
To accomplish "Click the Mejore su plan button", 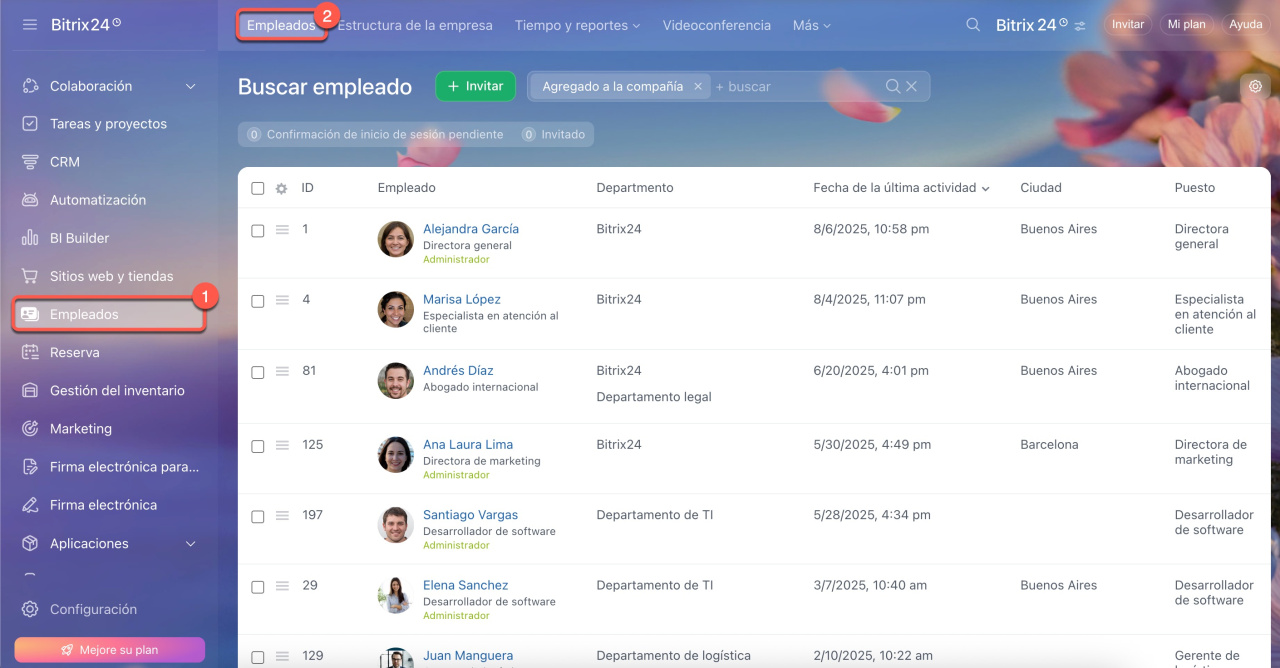I will point(109,650).
